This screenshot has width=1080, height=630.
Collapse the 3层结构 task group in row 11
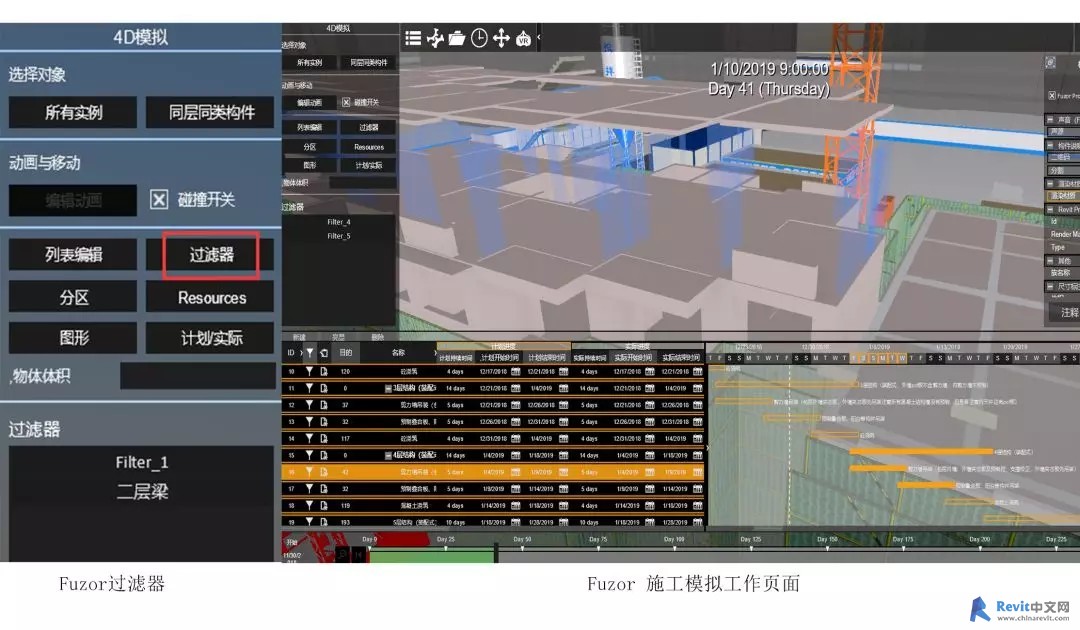click(388, 388)
